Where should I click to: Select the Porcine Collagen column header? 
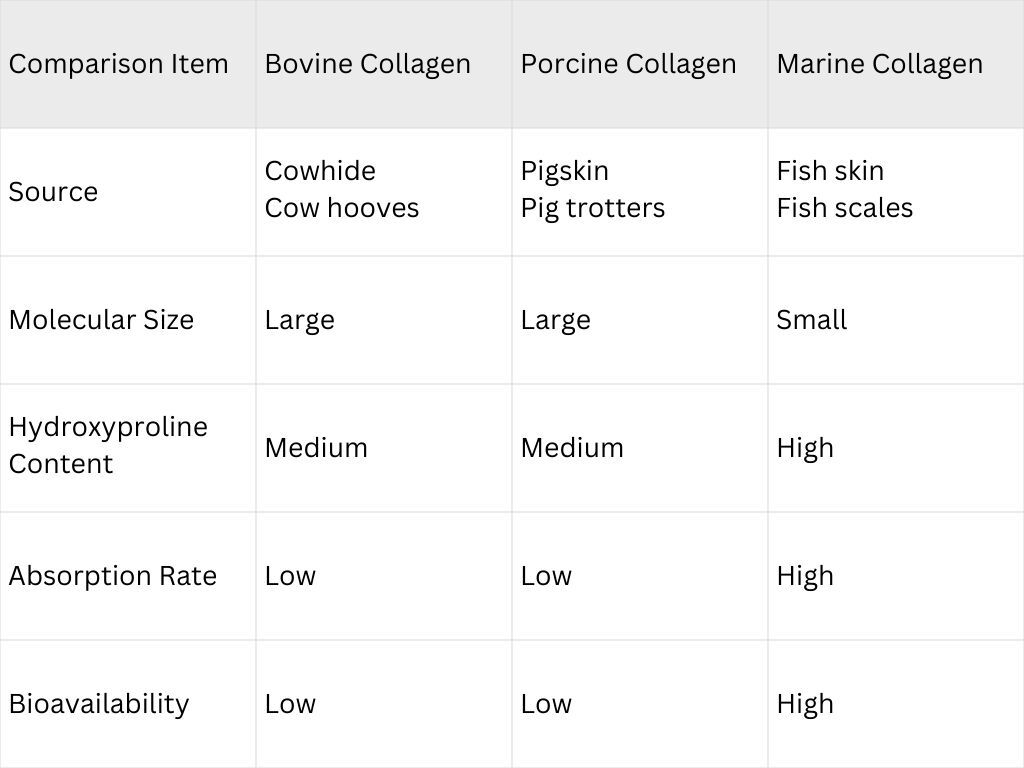click(x=628, y=64)
